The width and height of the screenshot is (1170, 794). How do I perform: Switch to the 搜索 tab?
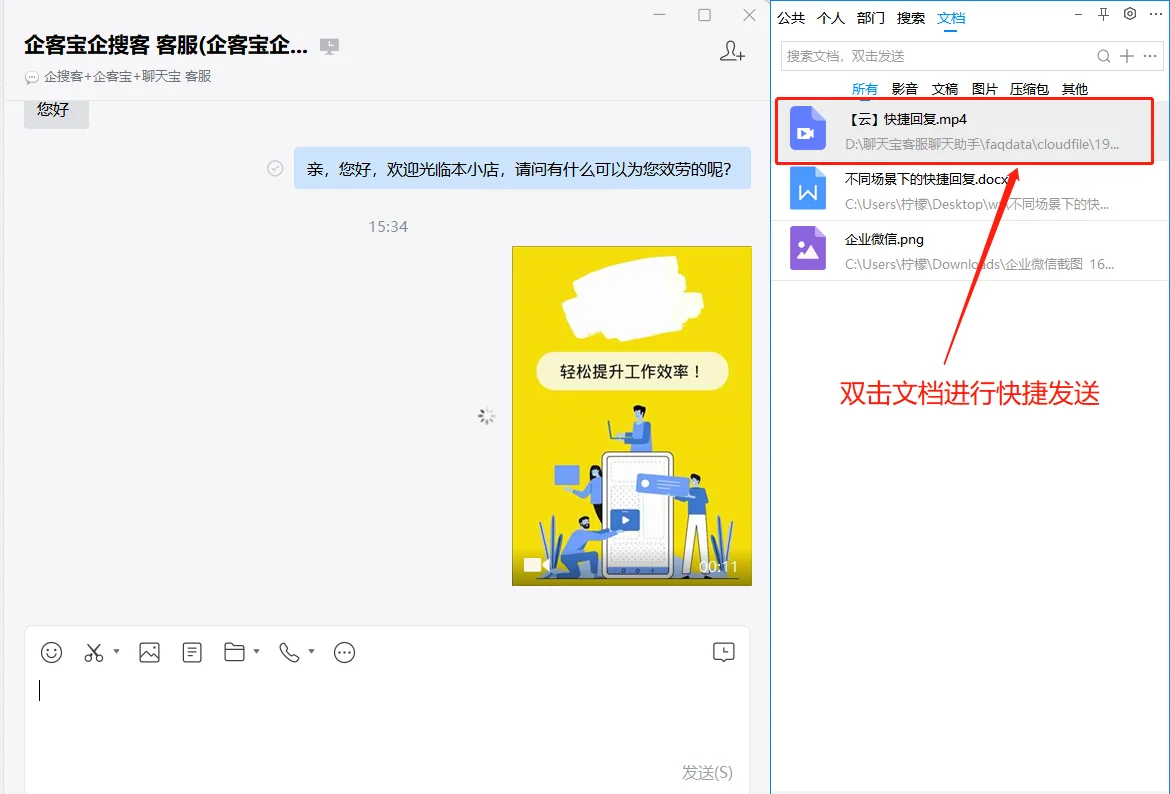click(910, 18)
